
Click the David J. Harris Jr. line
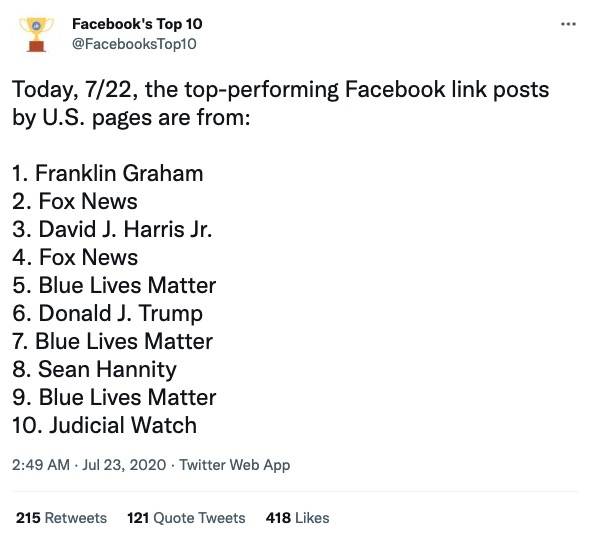(112, 230)
